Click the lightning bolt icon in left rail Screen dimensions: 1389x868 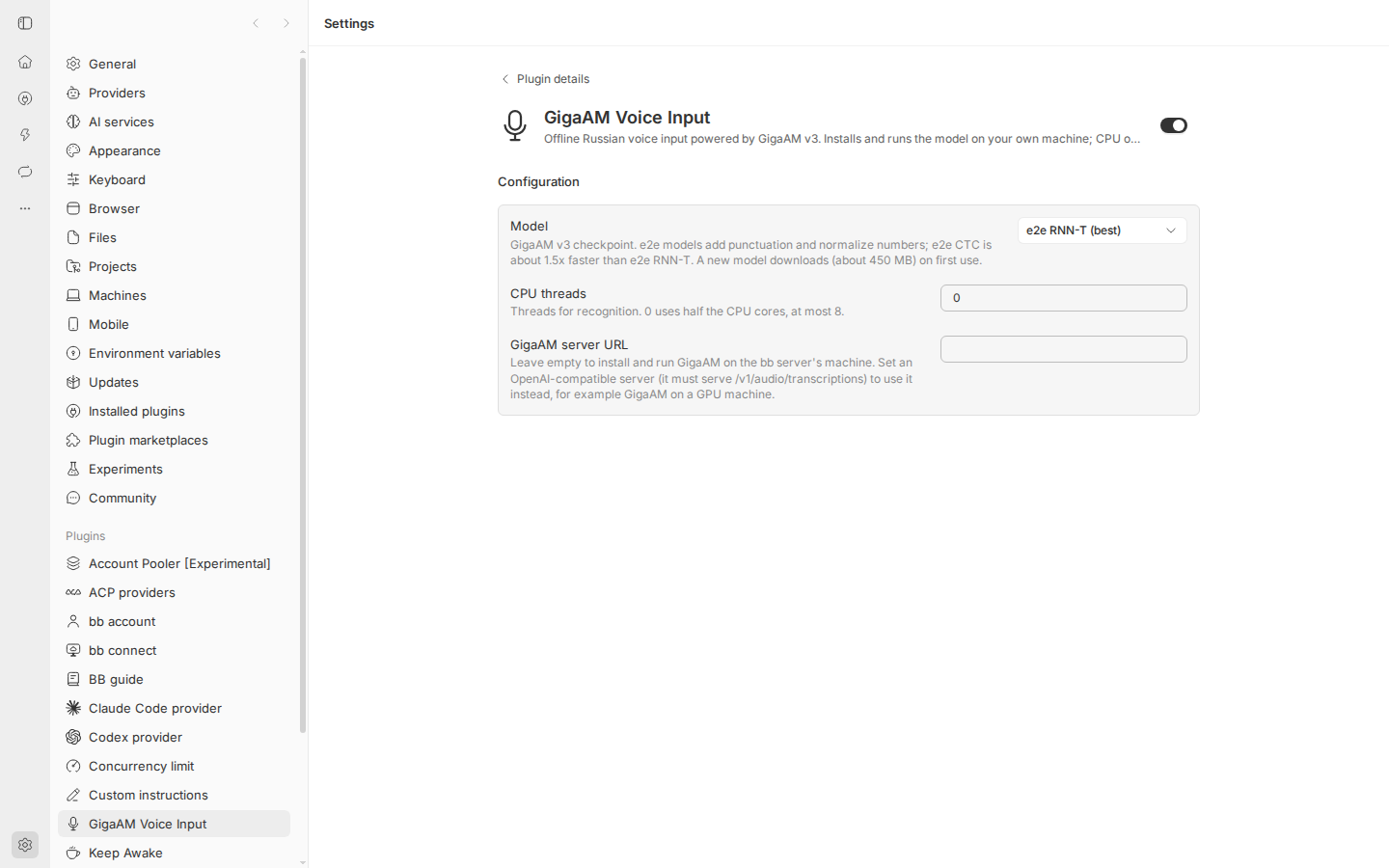(x=25, y=135)
